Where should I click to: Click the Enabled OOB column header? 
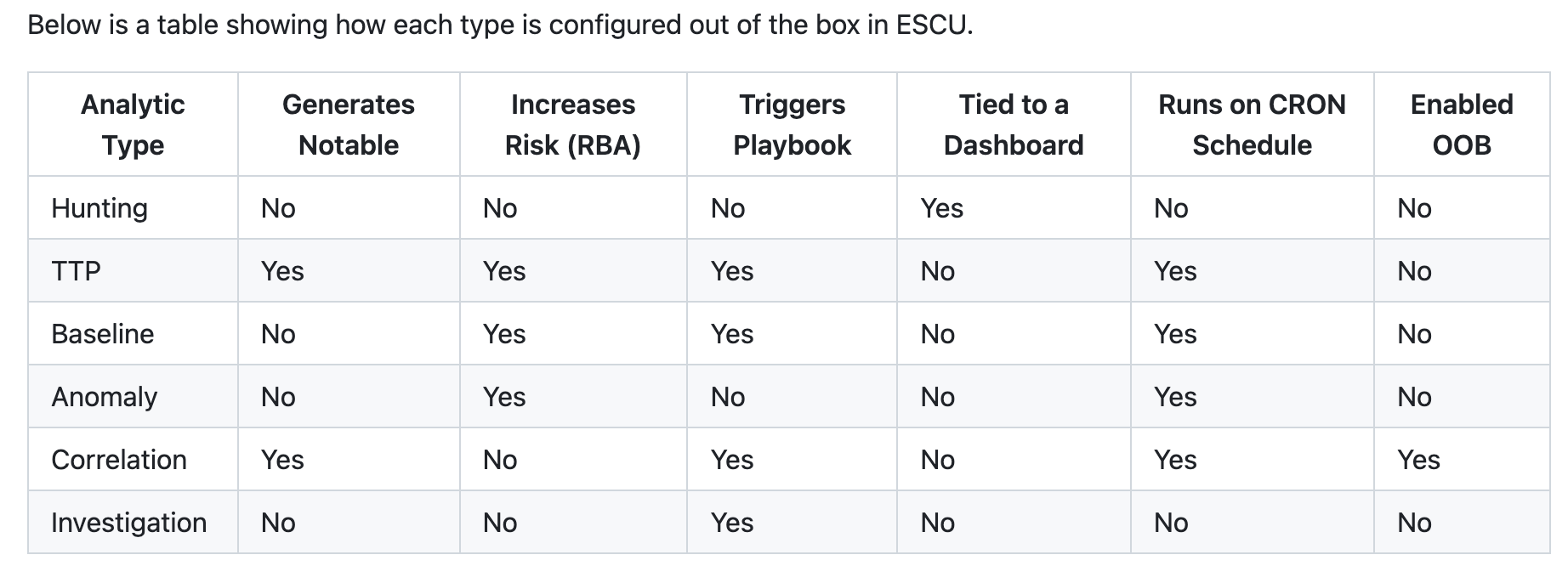point(1462,125)
